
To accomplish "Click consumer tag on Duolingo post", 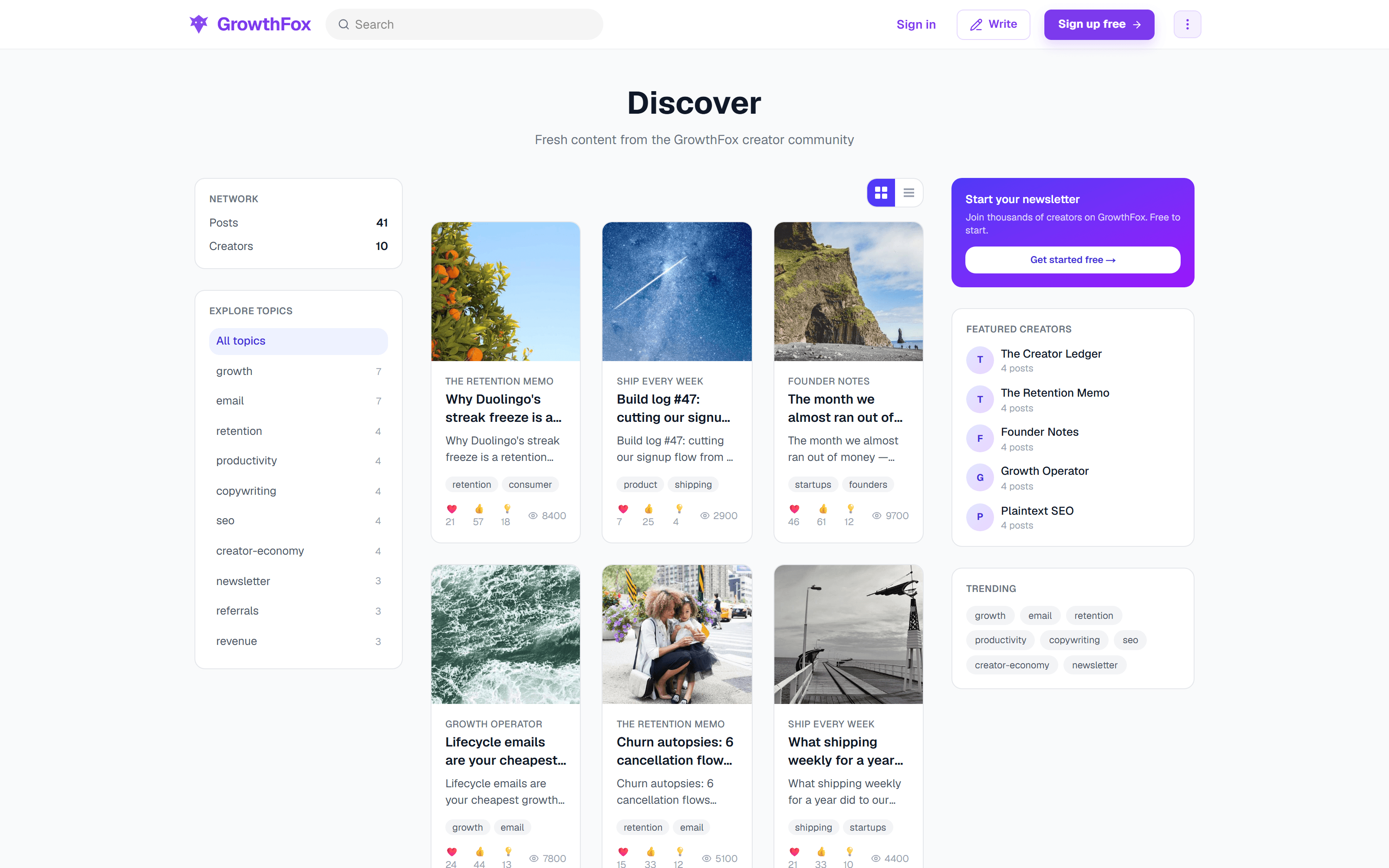I will [530, 484].
